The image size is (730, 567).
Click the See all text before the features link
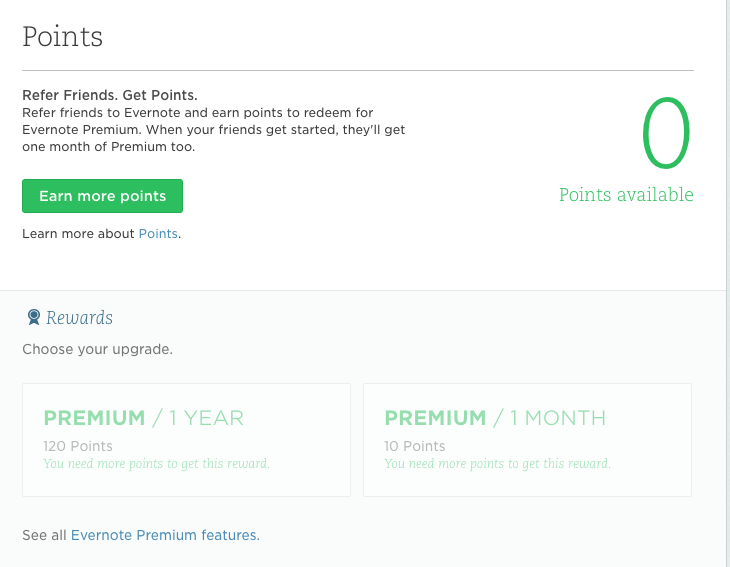(x=45, y=535)
